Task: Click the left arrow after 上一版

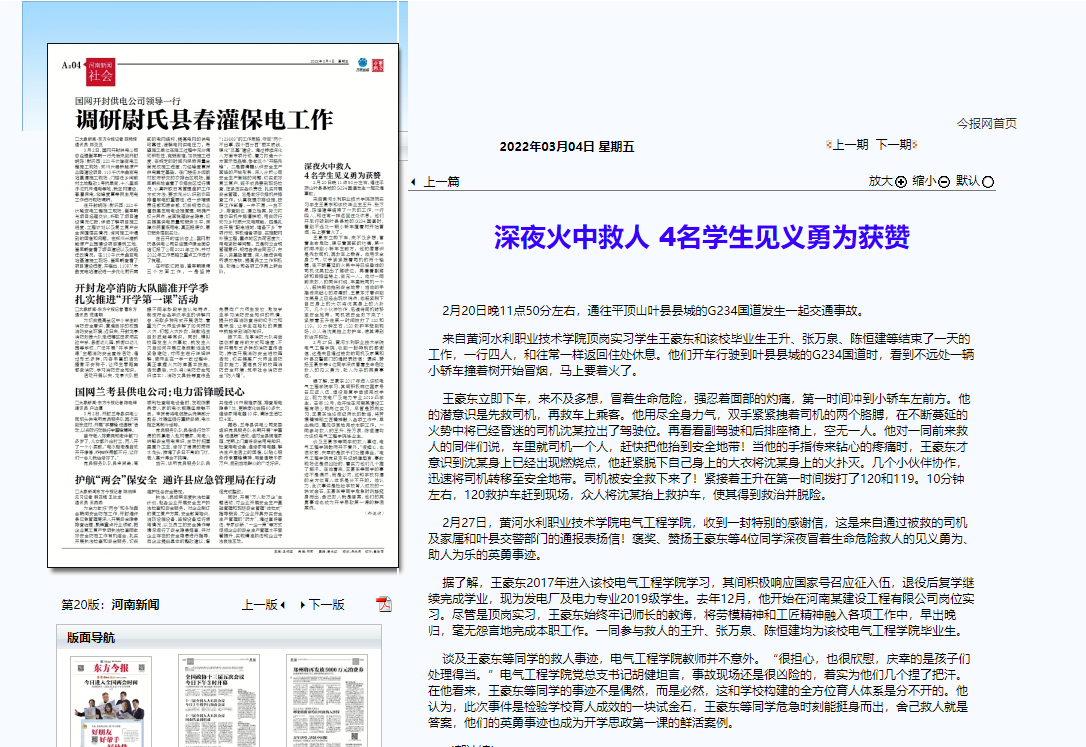Action: (283, 605)
